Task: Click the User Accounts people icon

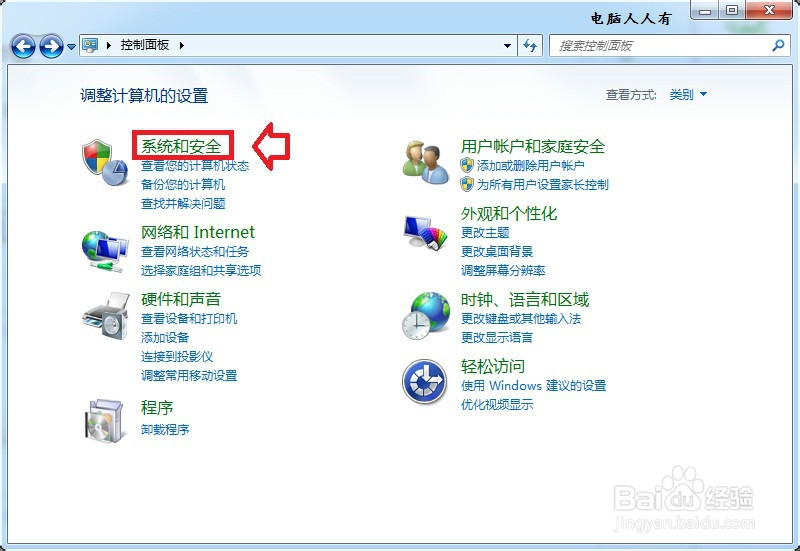Action: point(426,162)
